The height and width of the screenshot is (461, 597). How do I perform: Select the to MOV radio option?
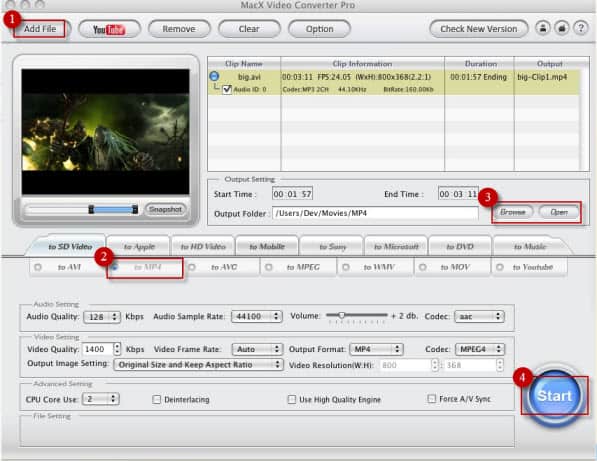pyautogui.click(x=423, y=267)
